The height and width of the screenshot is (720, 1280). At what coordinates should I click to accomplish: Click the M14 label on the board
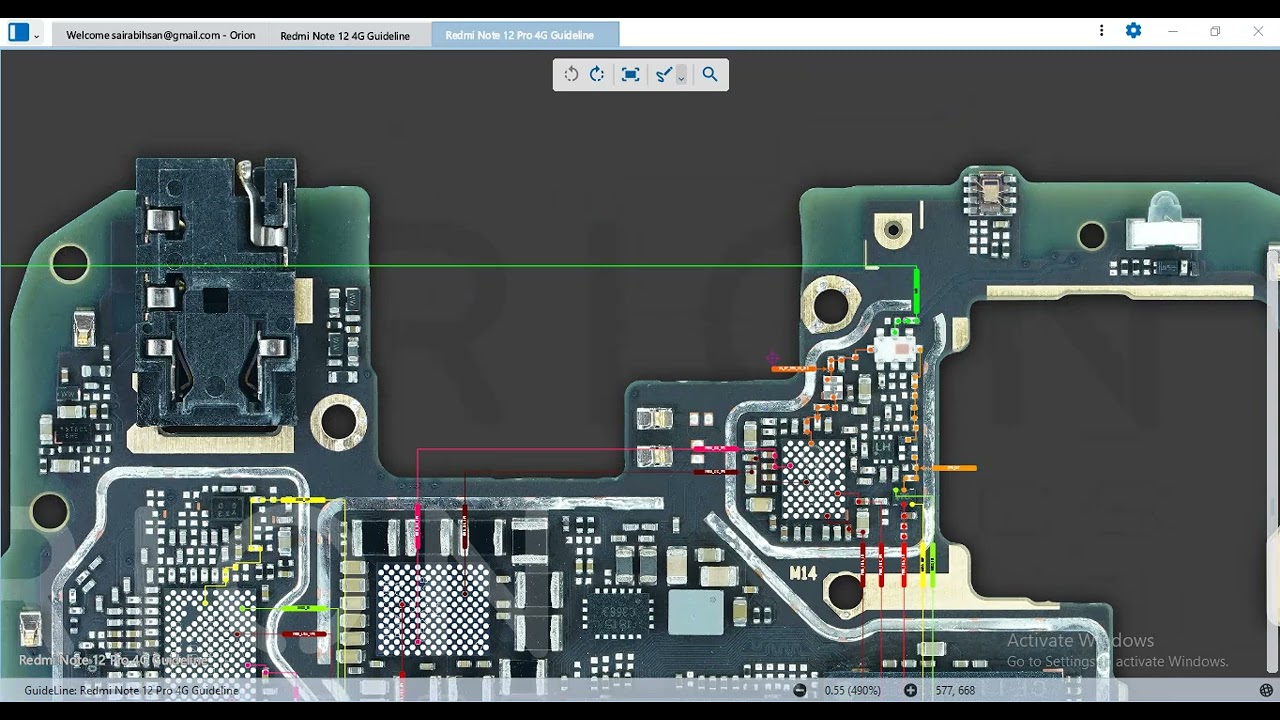tap(803, 574)
